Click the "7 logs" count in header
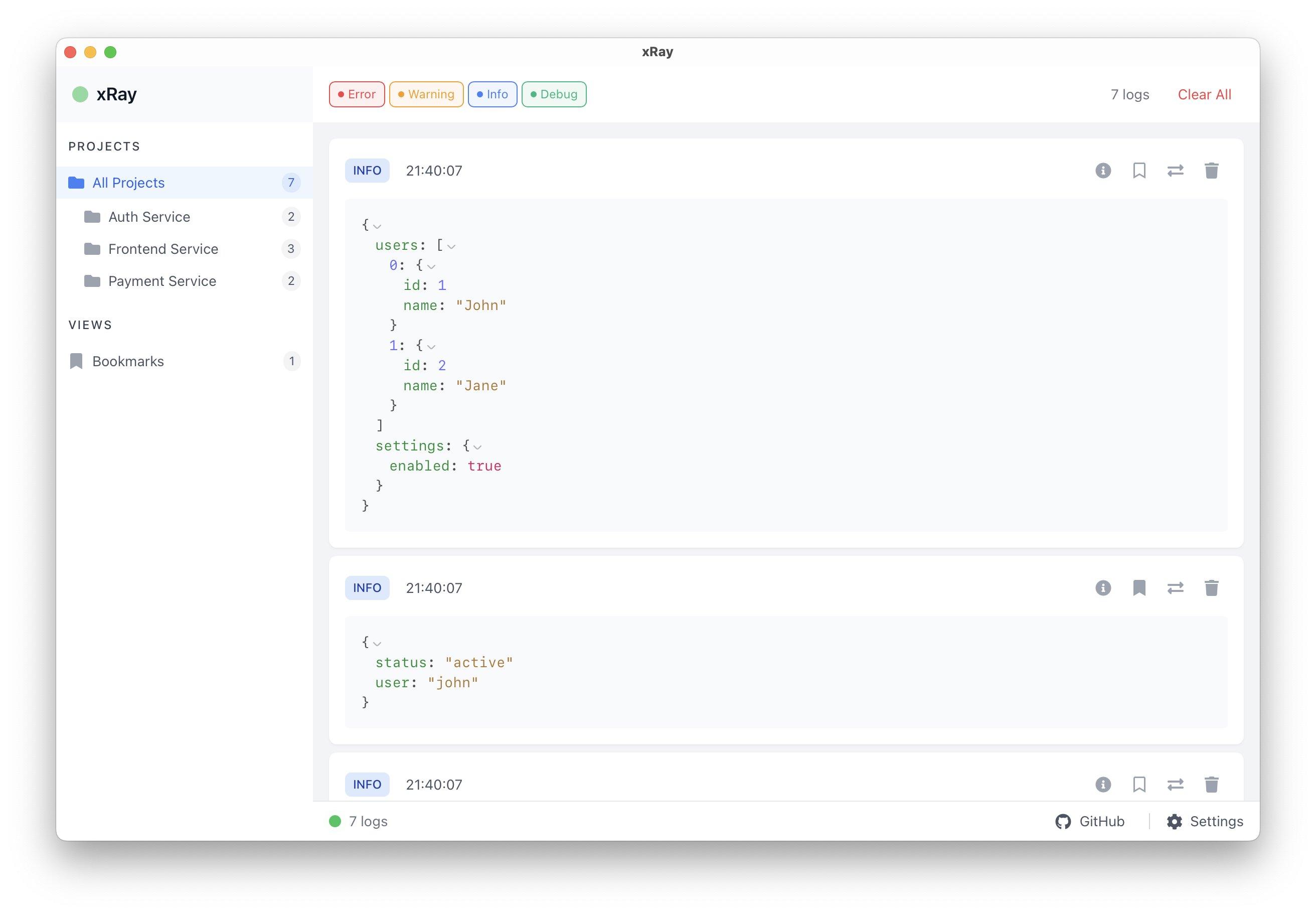This screenshot has width=1316, height=915. [1130, 95]
